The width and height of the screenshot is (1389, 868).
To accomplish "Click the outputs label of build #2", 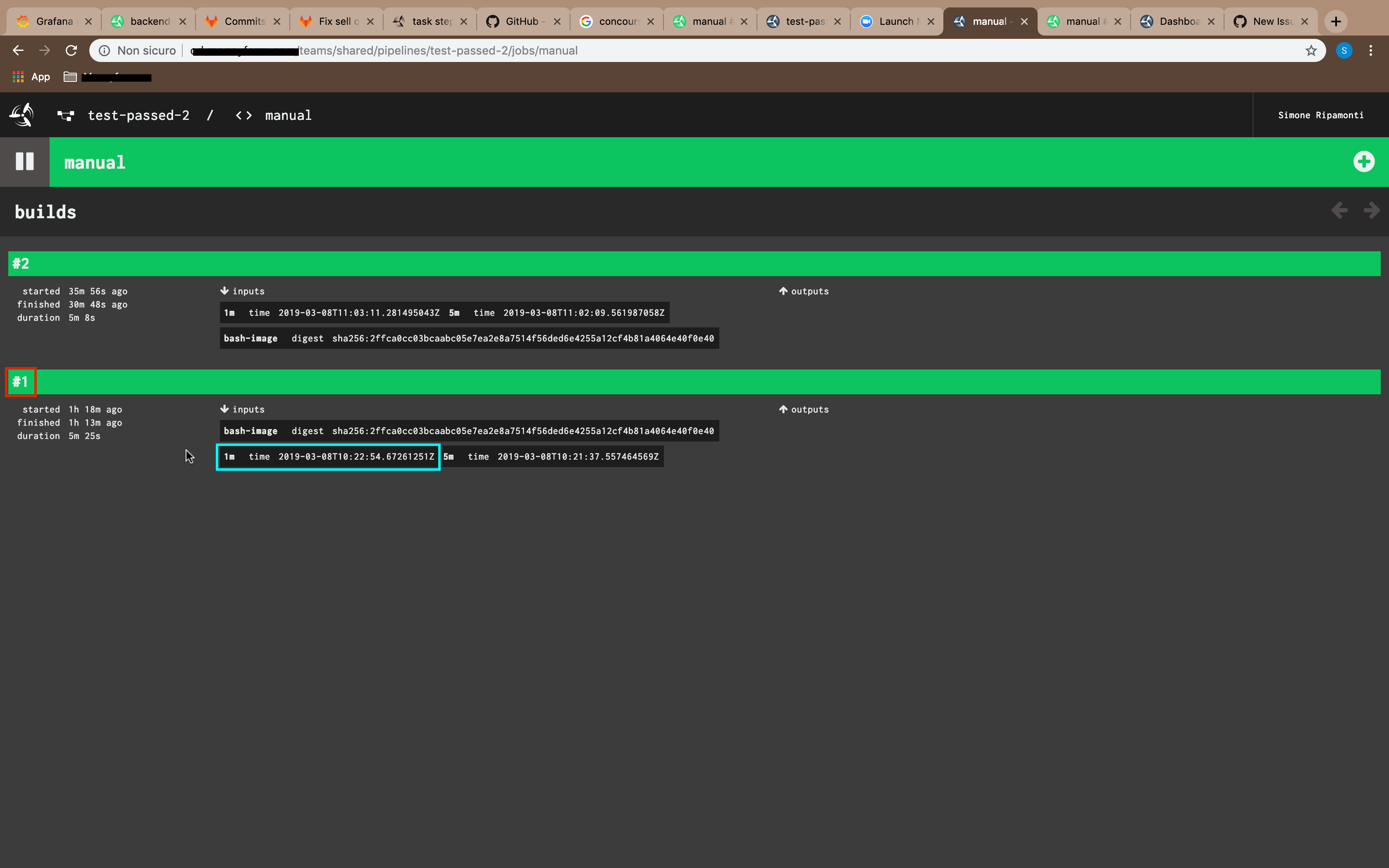I will point(804,292).
